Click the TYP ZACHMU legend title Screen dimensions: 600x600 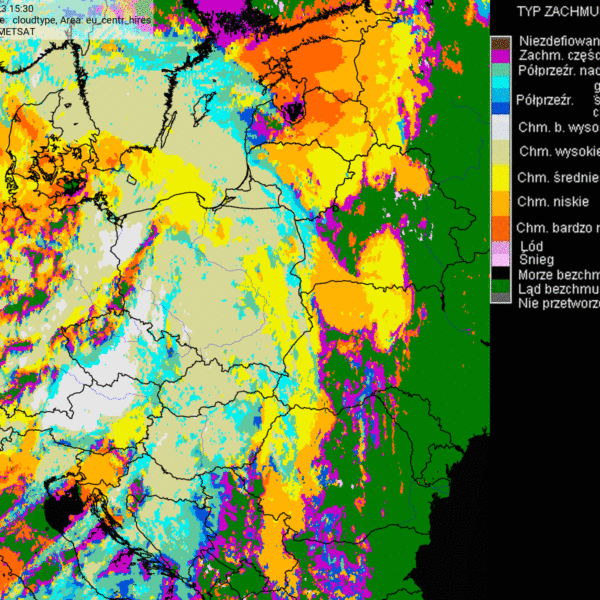[557, 11]
